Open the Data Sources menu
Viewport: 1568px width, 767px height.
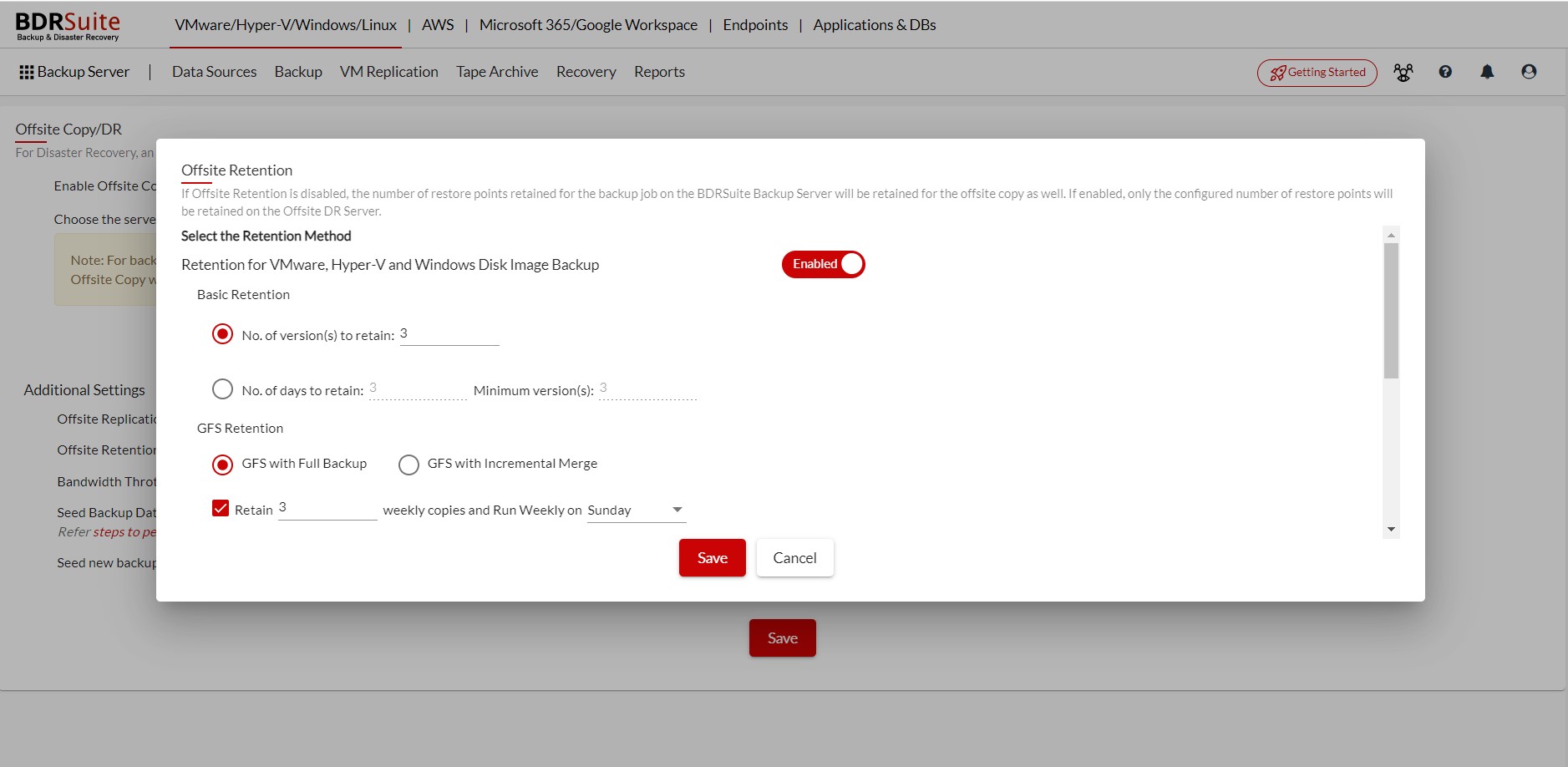pos(214,72)
